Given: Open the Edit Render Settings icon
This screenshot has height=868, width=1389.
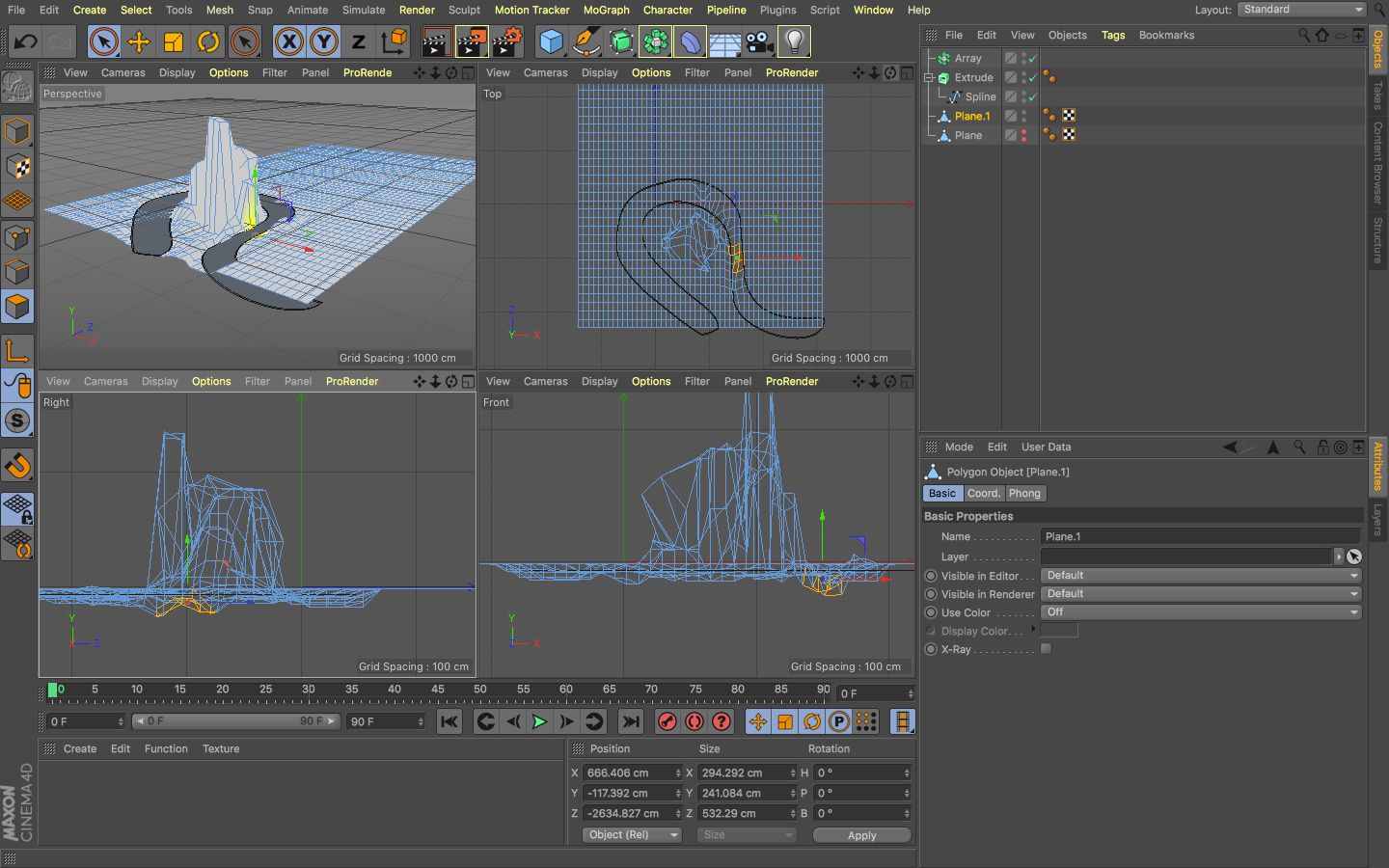Looking at the screenshot, I should click(506, 41).
